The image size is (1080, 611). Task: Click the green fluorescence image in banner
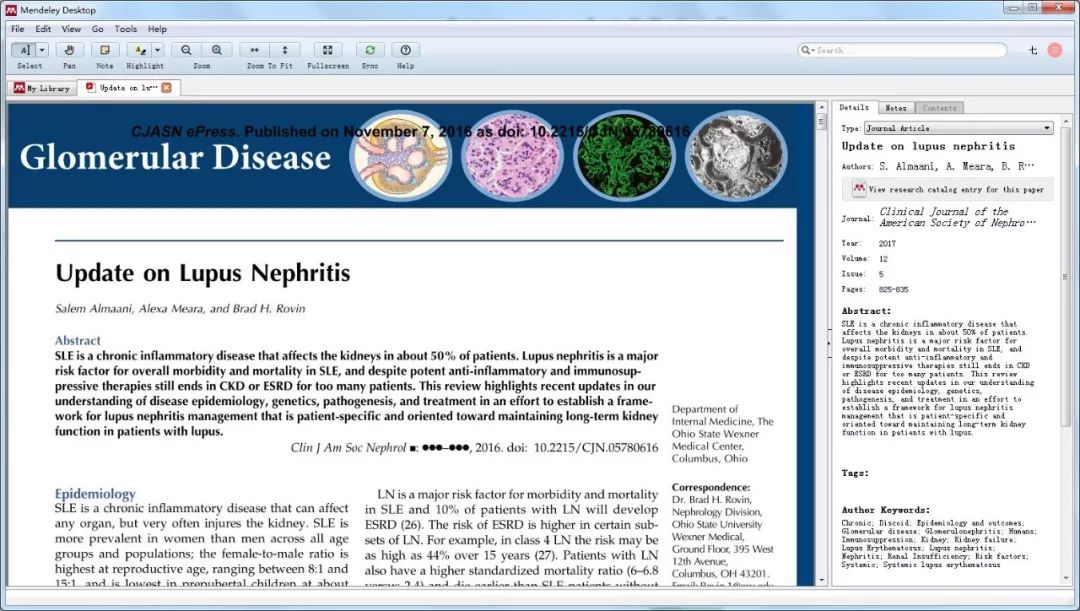tap(624, 156)
